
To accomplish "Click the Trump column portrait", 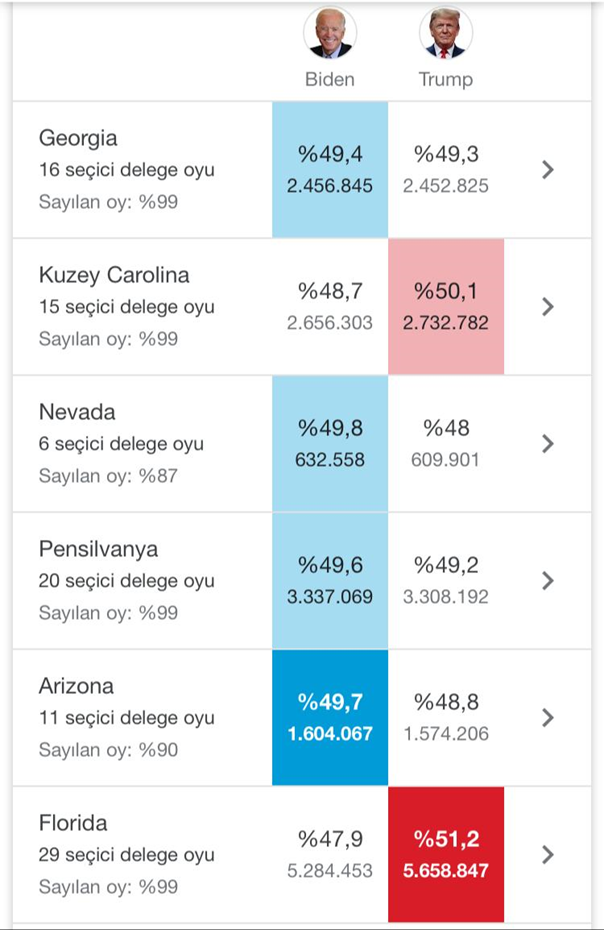I will [445, 34].
